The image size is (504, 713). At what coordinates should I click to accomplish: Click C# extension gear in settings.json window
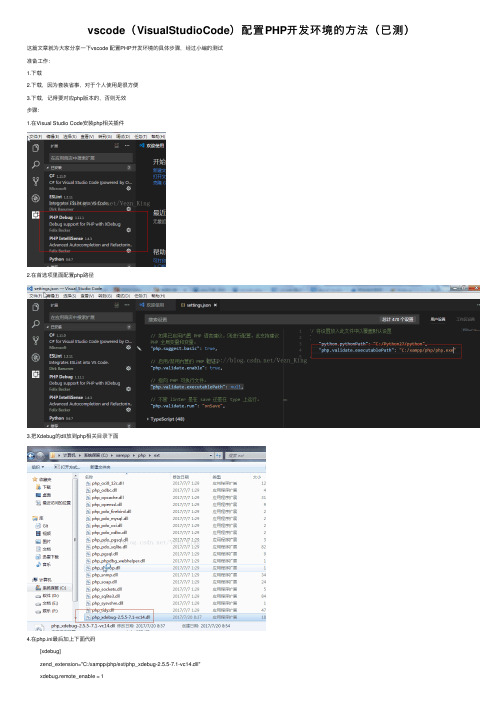(129, 347)
